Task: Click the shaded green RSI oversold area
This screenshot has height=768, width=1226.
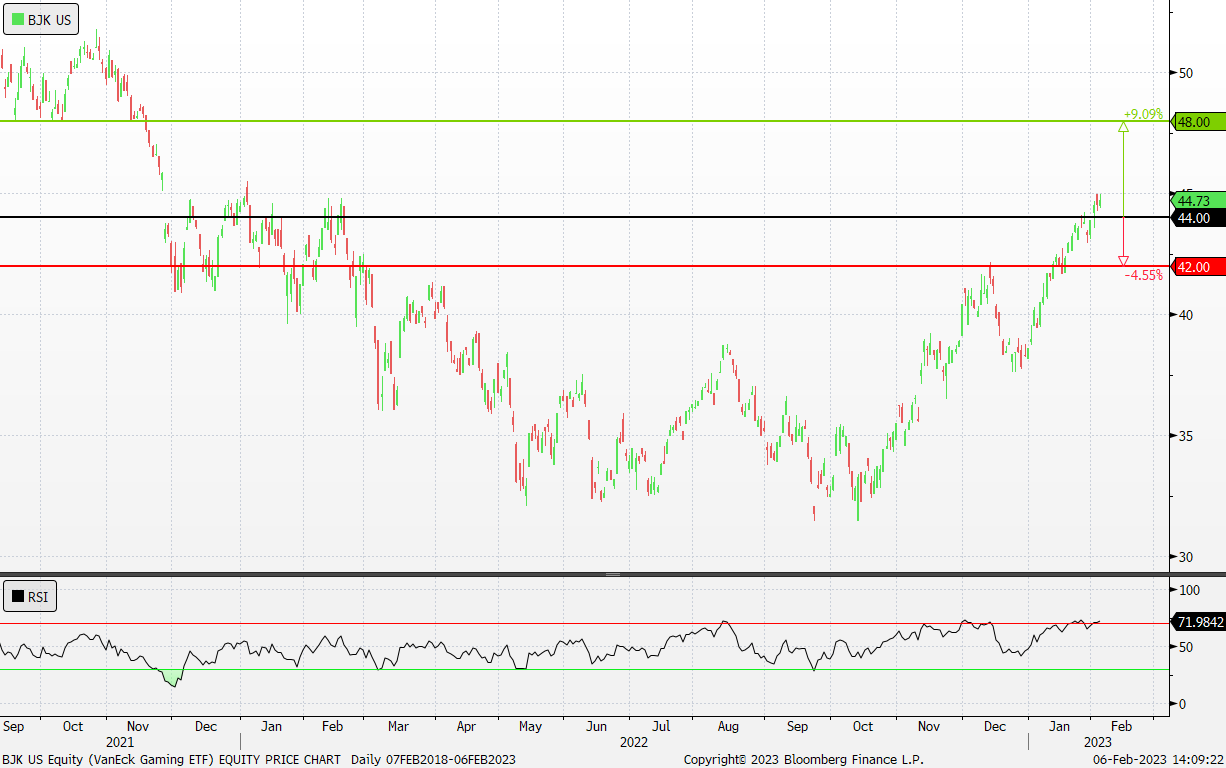Action: pyautogui.click(x=172, y=677)
